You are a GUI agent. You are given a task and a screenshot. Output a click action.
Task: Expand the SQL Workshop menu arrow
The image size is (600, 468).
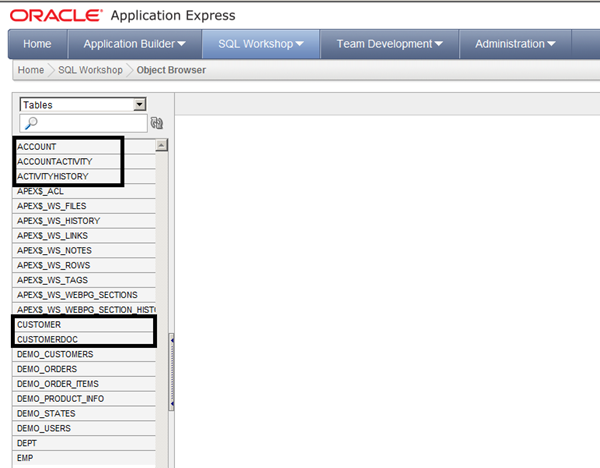click(299, 44)
